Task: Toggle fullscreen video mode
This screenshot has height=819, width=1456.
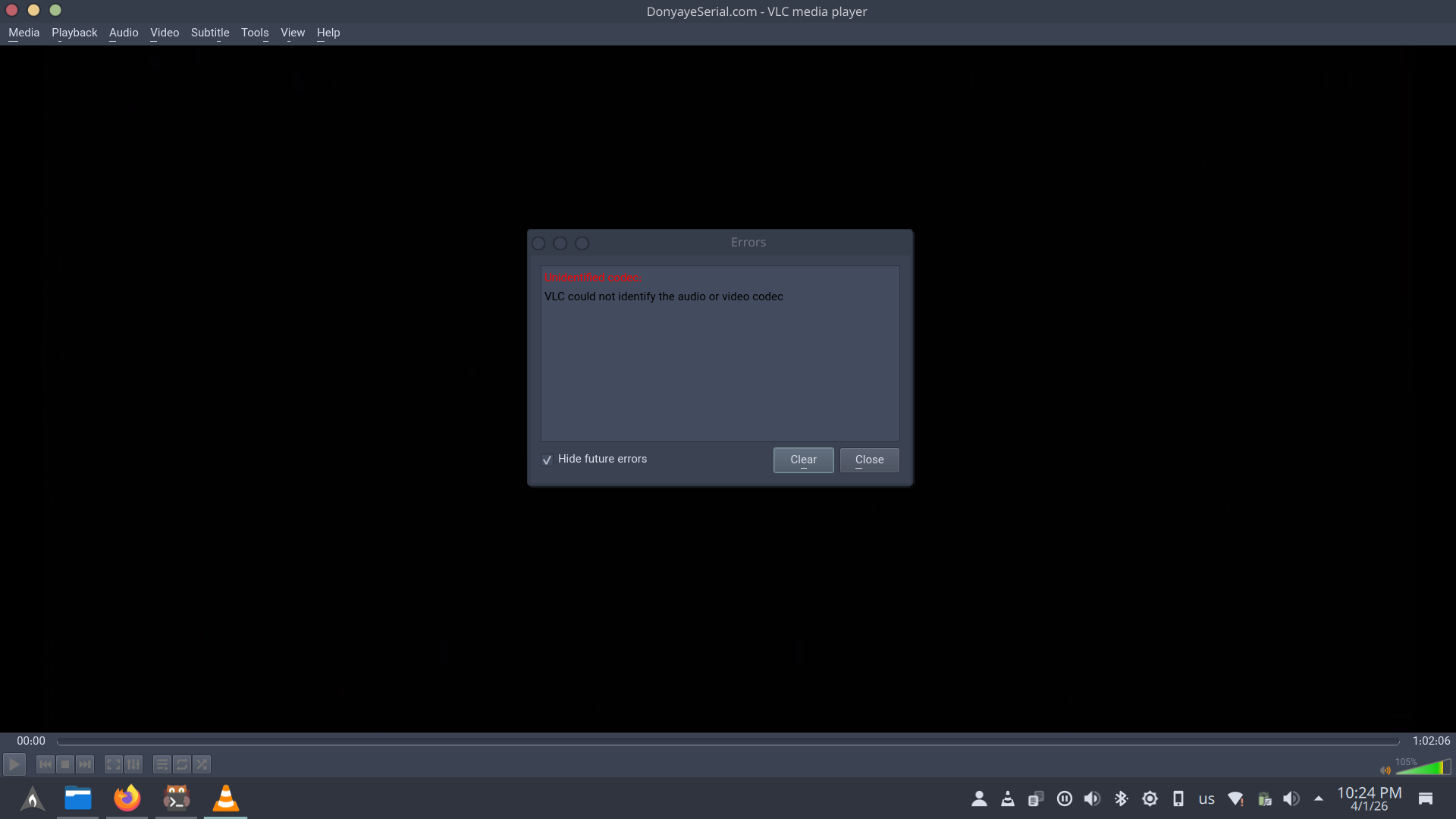Action: (114, 764)
